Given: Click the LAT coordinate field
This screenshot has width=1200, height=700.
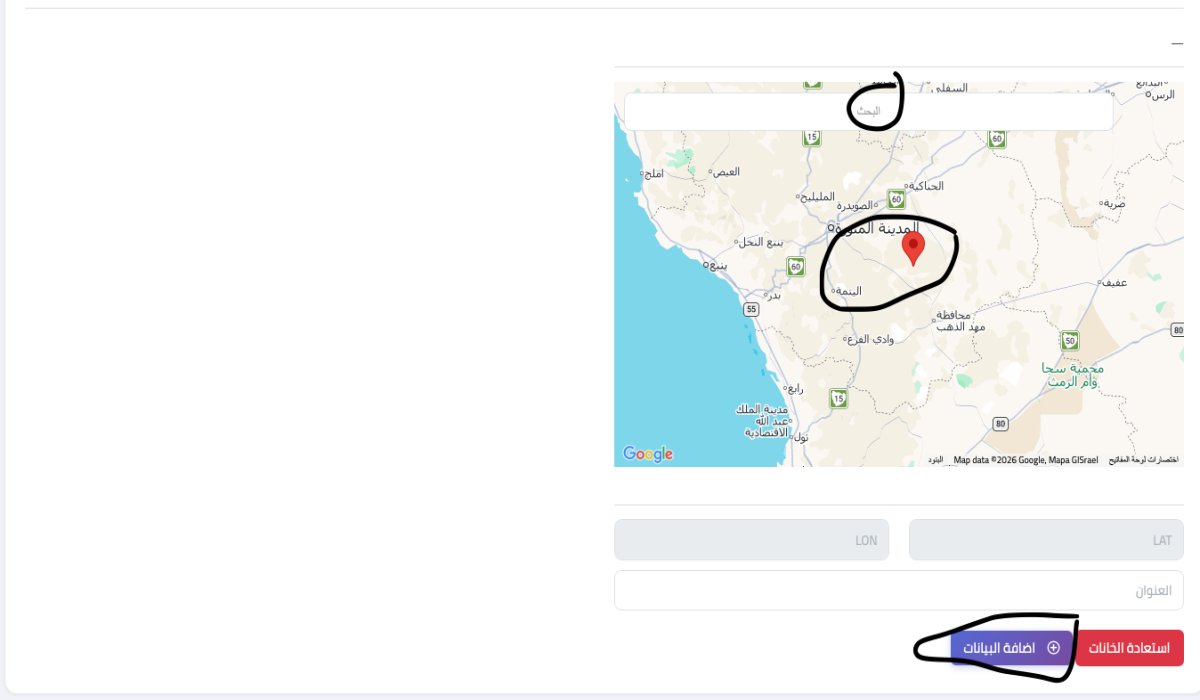Looking at the screenshot, I should [x=1046, y=540].
